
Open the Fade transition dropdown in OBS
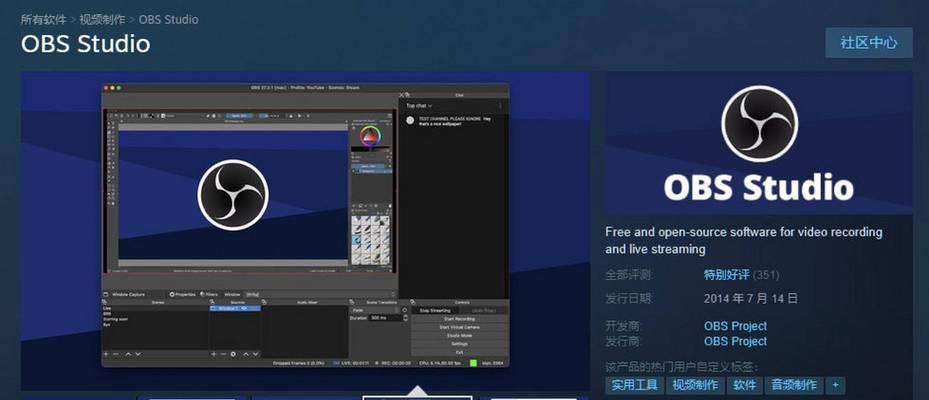coord(374,311)
